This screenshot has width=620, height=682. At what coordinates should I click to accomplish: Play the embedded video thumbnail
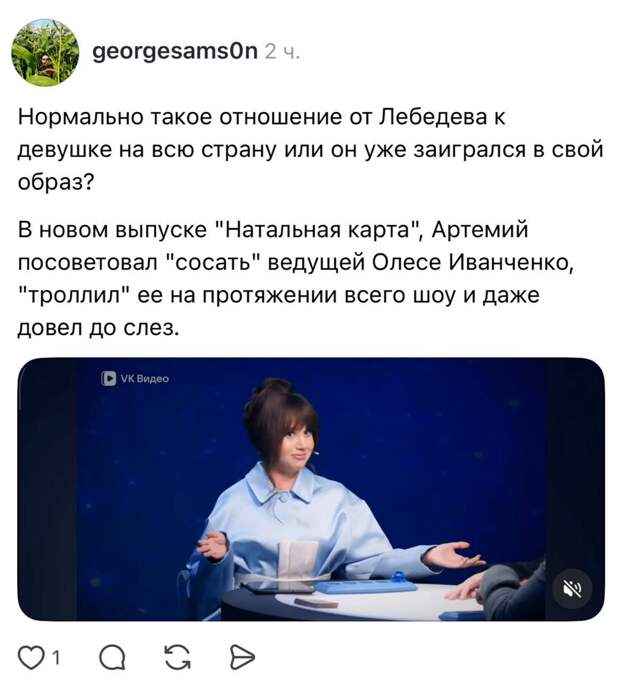click(310, 488)
